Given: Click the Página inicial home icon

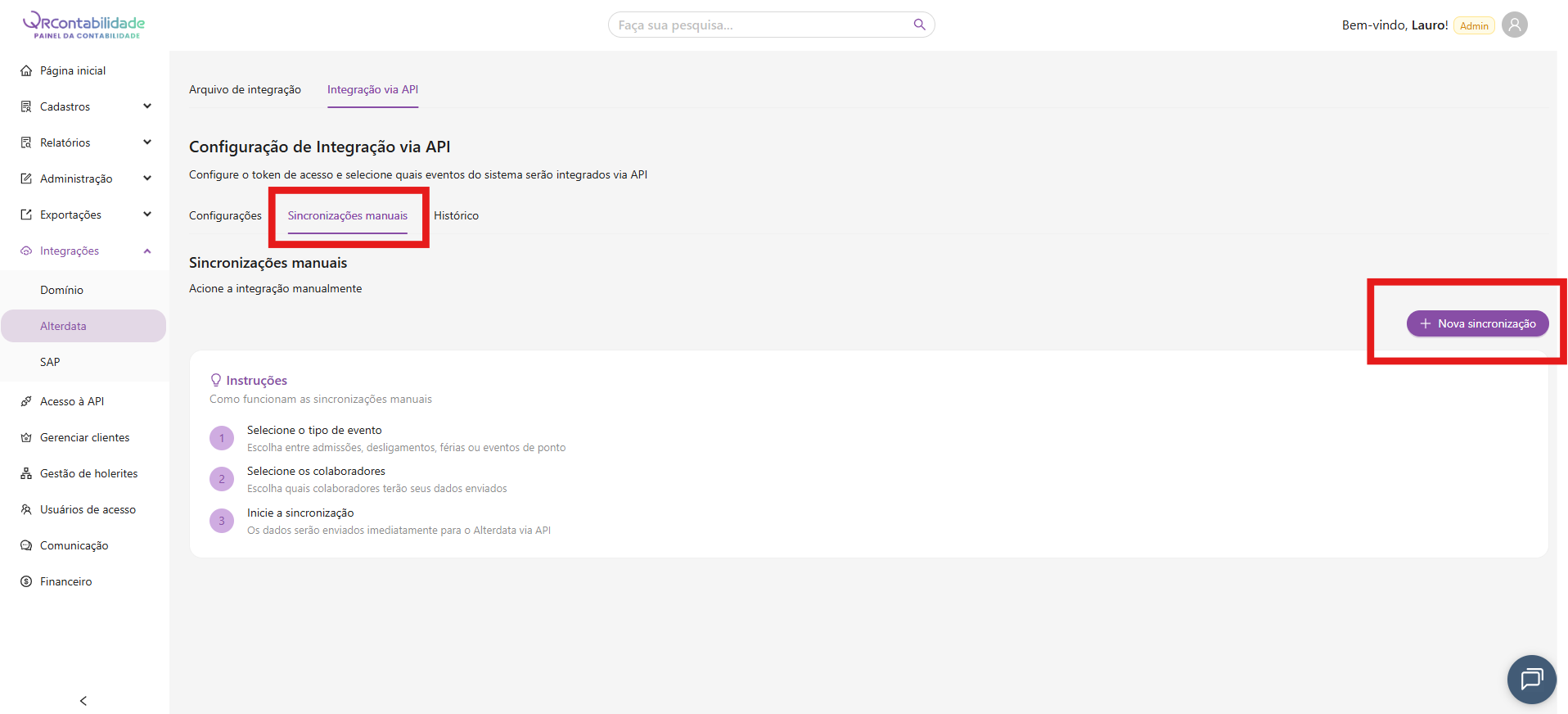Looking at the screenshot, I should [26, 70].
